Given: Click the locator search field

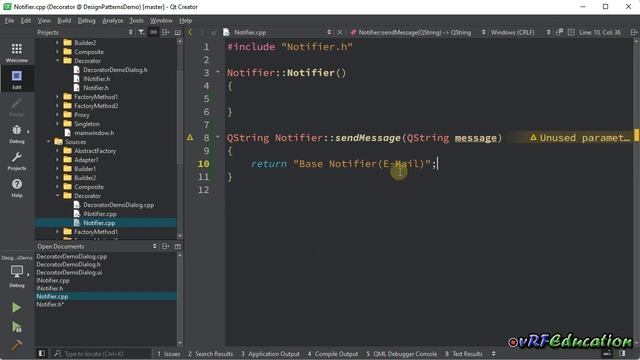Looking at the screenshot, I should 101,354.
